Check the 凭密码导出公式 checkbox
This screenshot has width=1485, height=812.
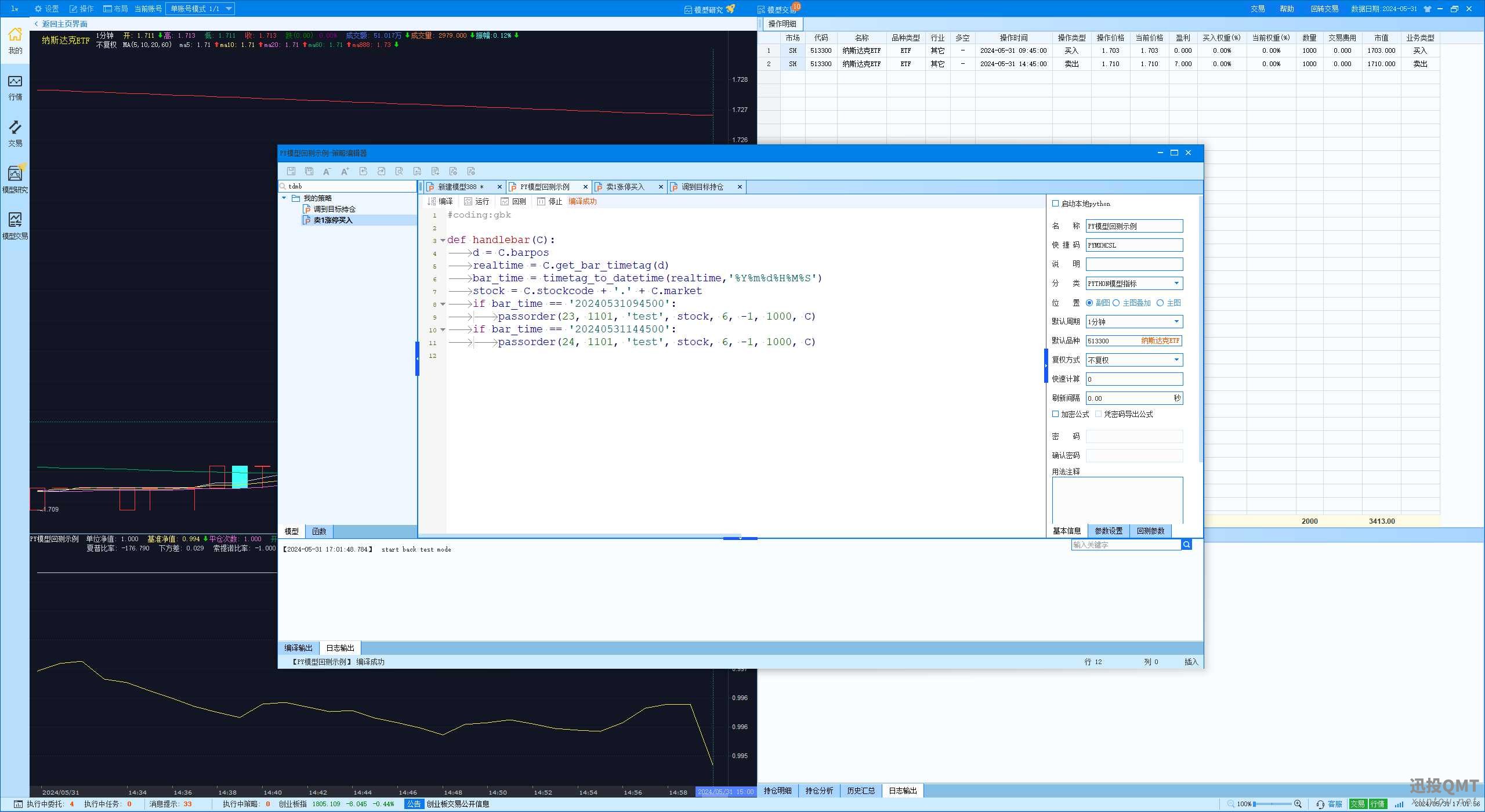tap(1098, 414)
